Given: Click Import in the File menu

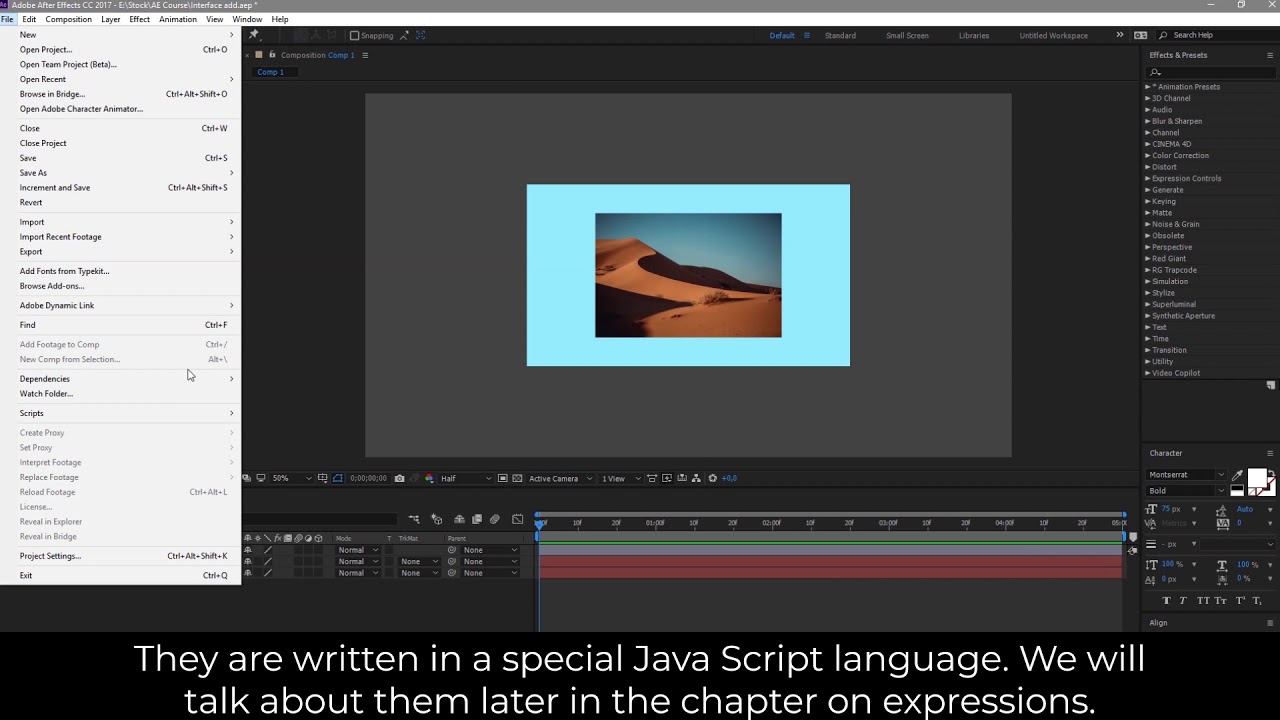Looking at the screenshot, I should pos(32,222).
